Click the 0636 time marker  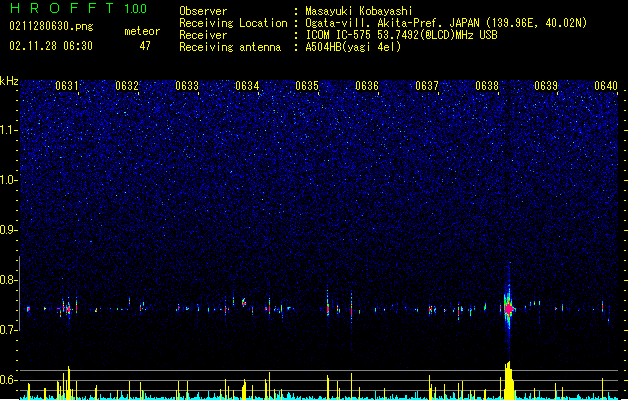coord(367,86)
